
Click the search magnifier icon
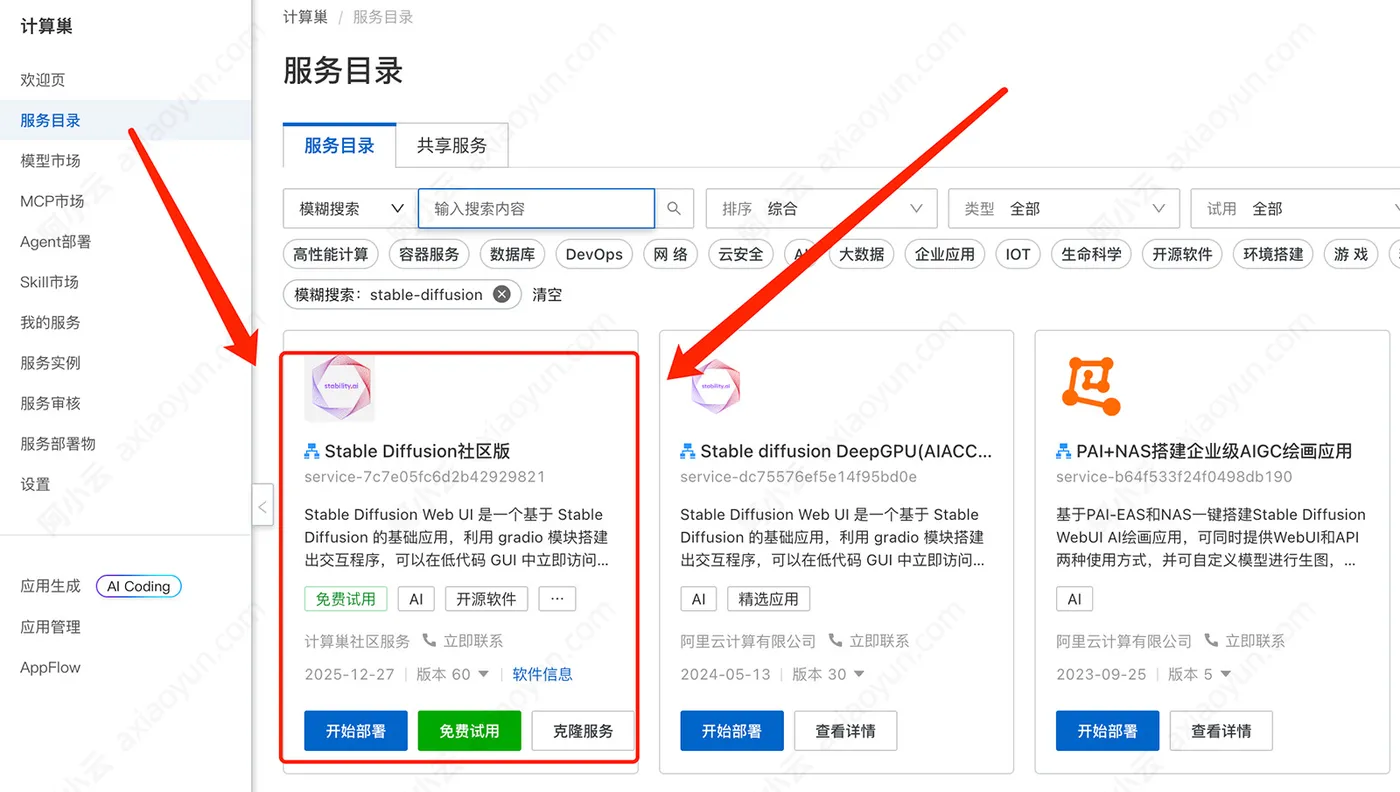(674, 209)
